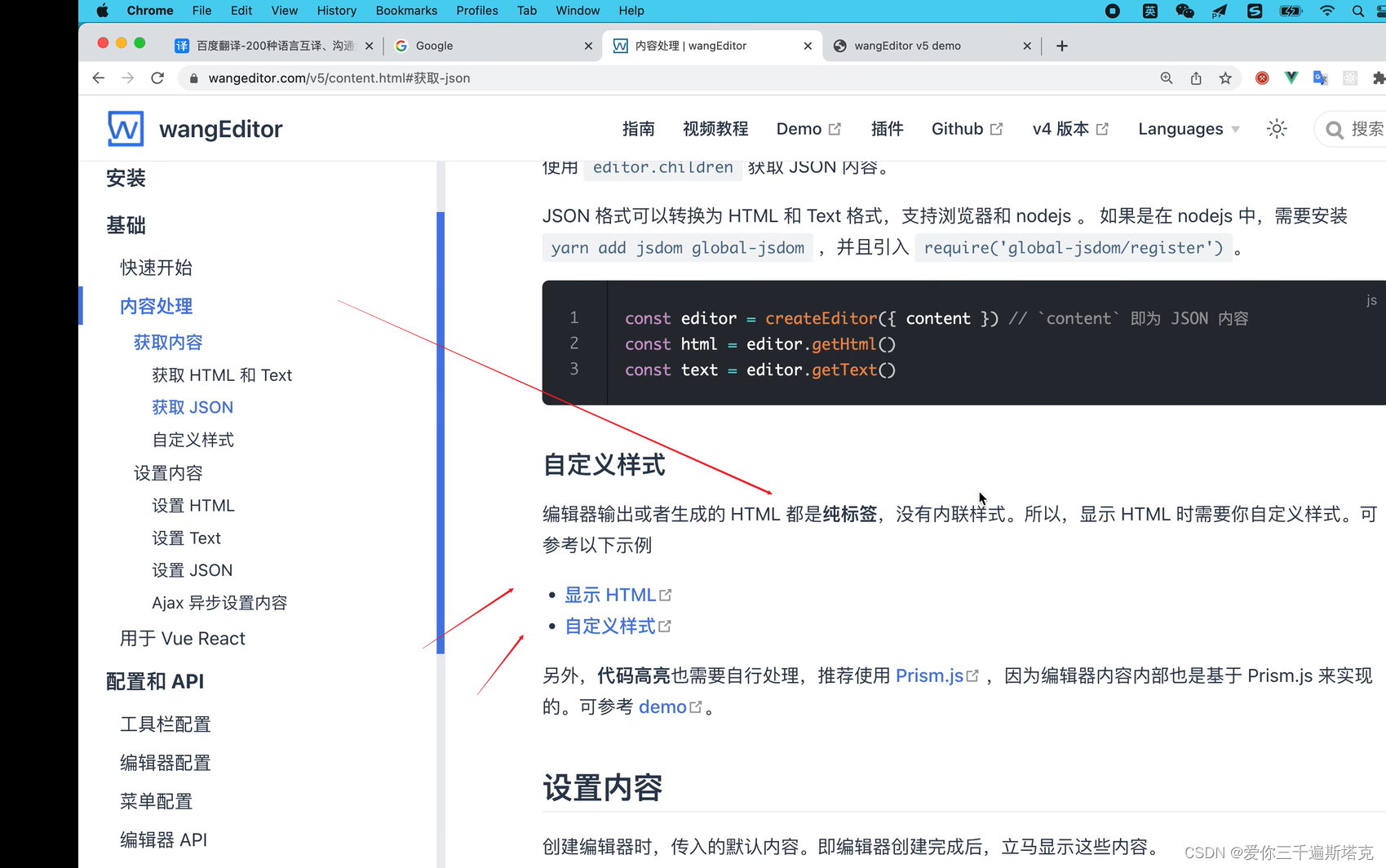Open a new browser tab
The width and height of the screenshot is (1386, 868).
click(x=1061, y=46)
